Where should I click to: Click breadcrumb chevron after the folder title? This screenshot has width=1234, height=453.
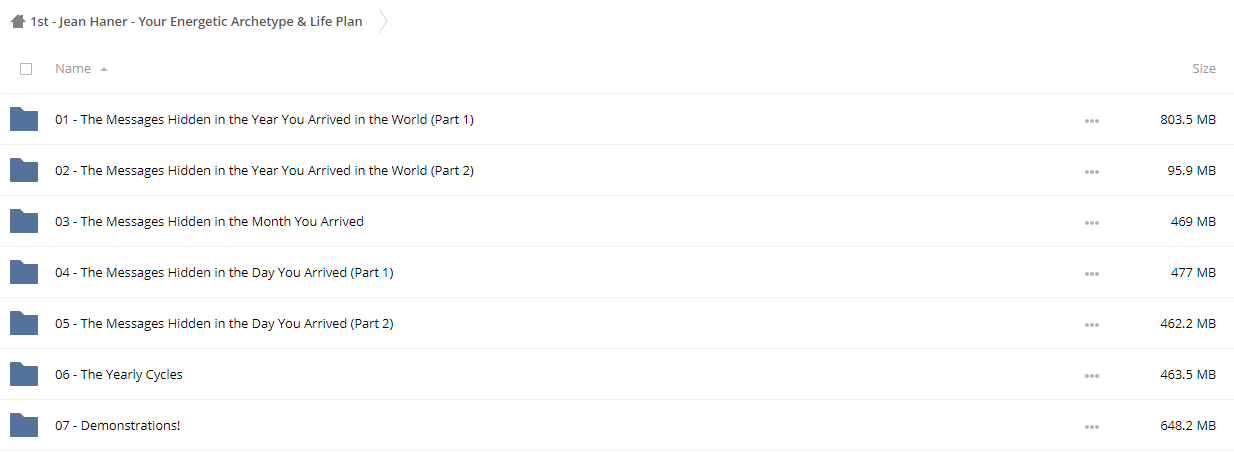click(x=383, y=21)
